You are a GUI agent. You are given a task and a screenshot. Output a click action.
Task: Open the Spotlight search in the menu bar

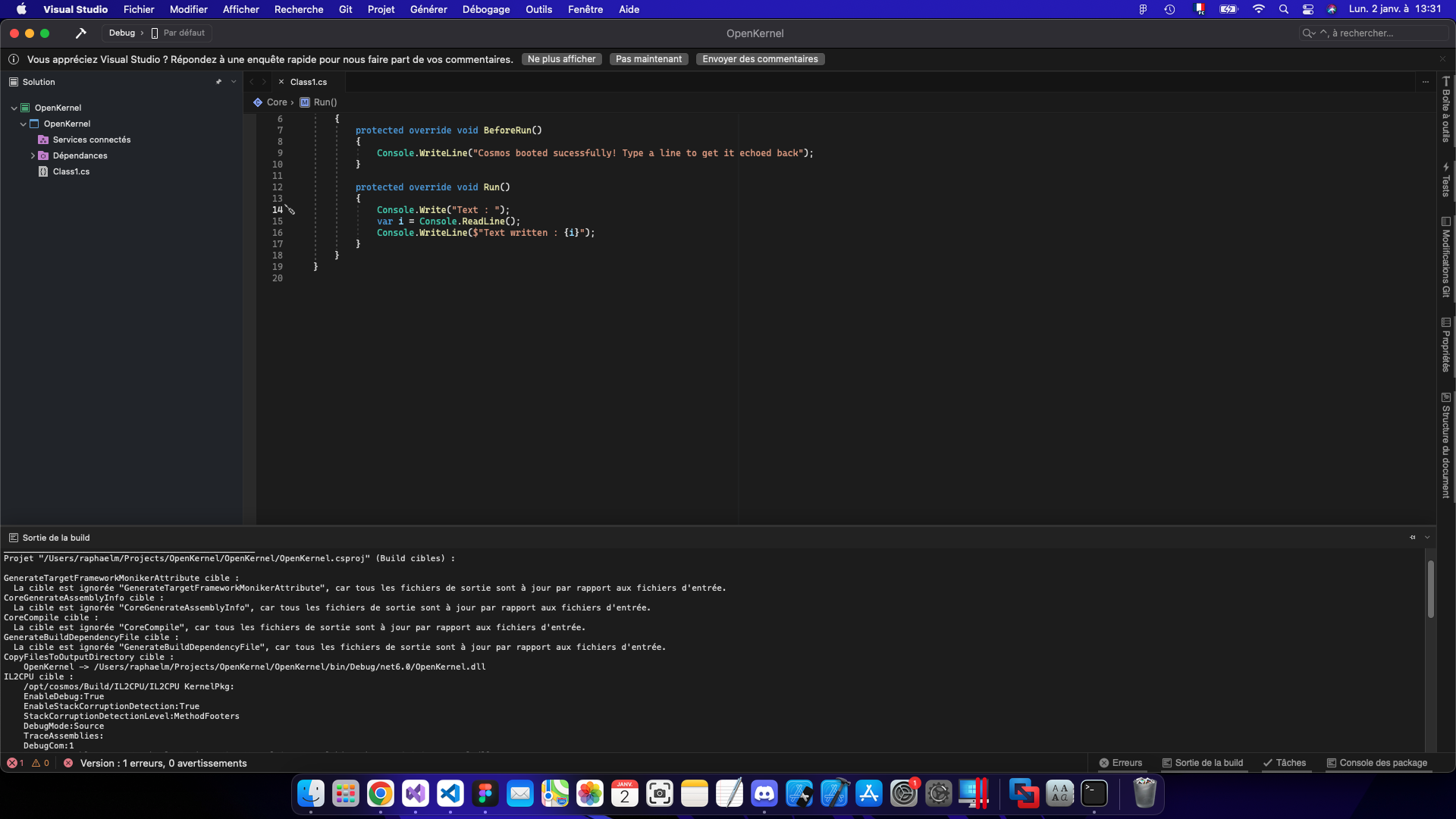[x=1283, y=9]
